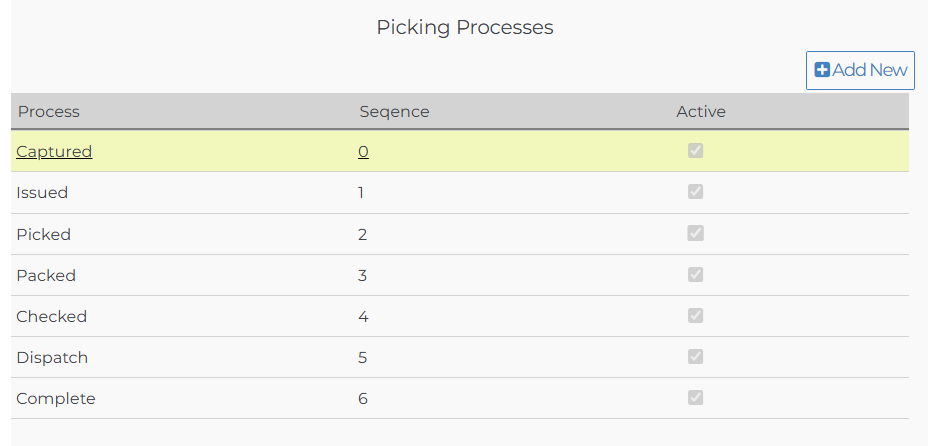
Task: Select the Issued process row
Action: 42,193
